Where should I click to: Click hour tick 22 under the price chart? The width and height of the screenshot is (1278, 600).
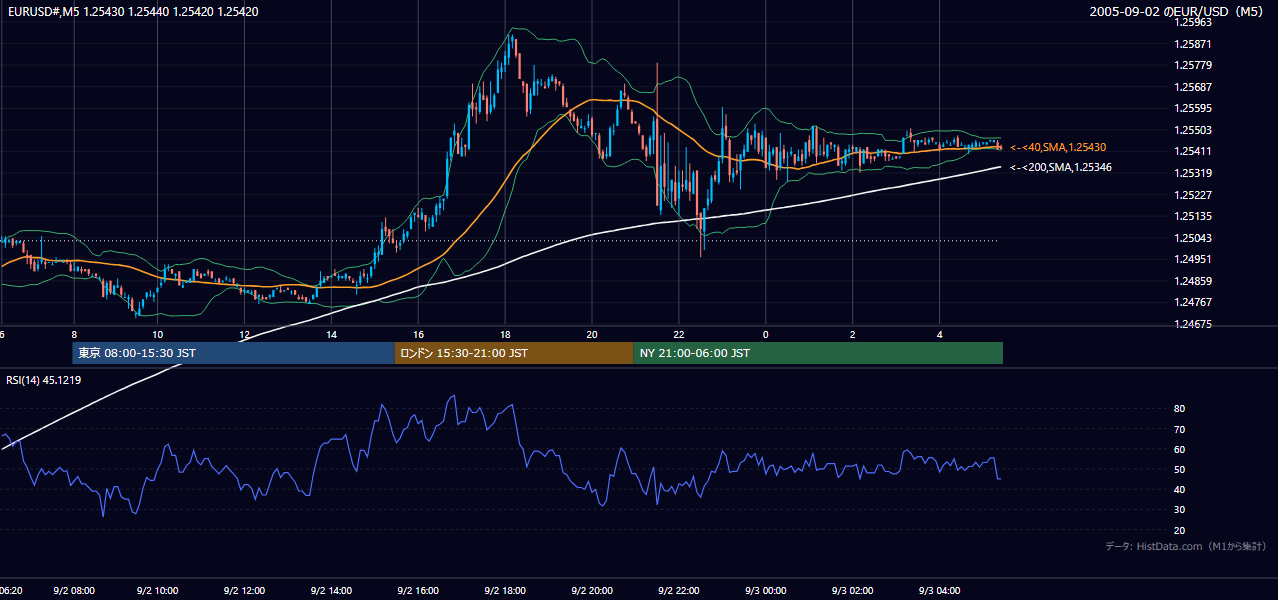click(679, 334)
